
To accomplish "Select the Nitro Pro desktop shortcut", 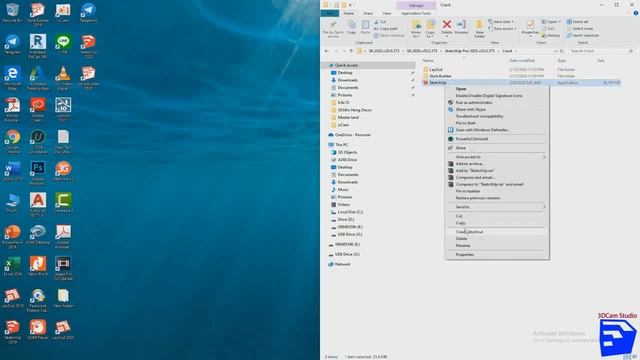I will (x=38, y=267).
